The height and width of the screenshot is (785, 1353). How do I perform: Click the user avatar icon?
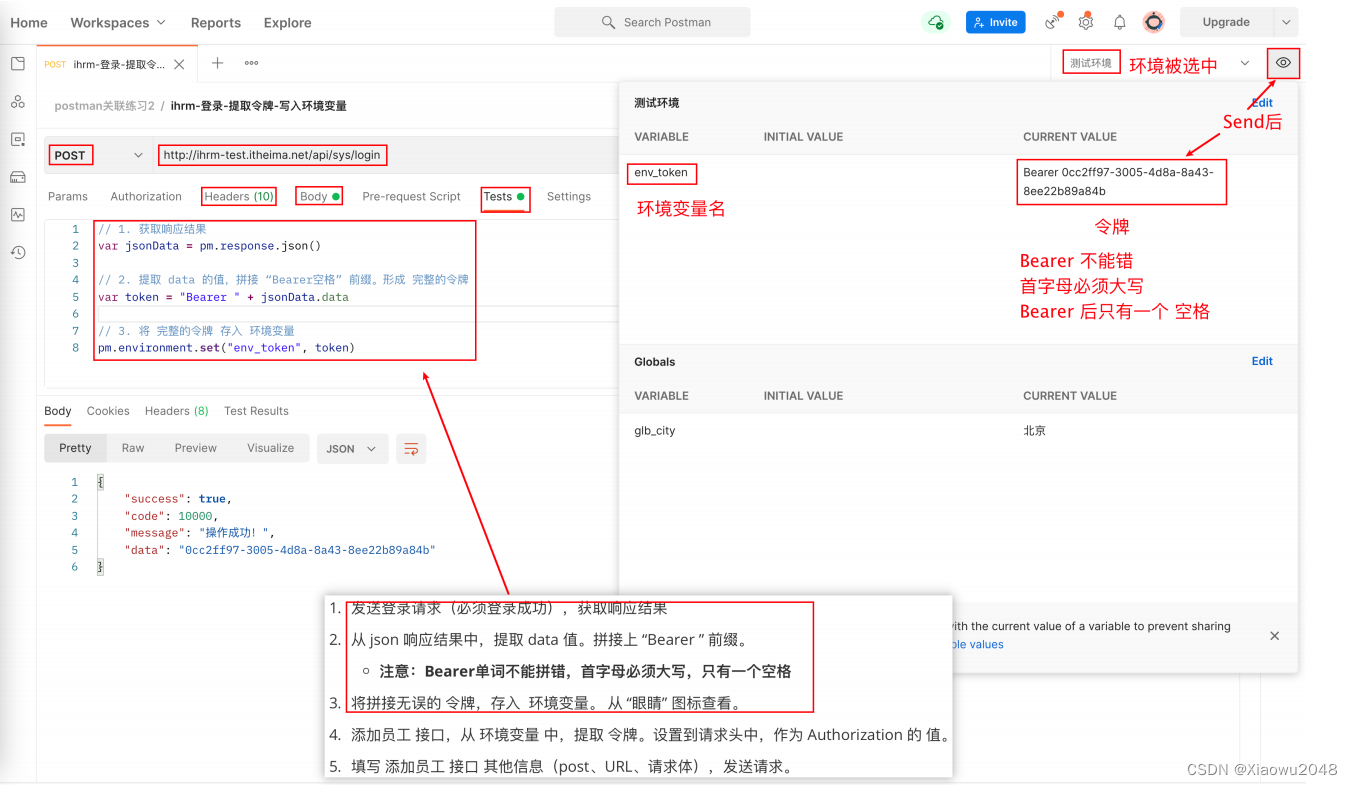(x=1154, y=22)
